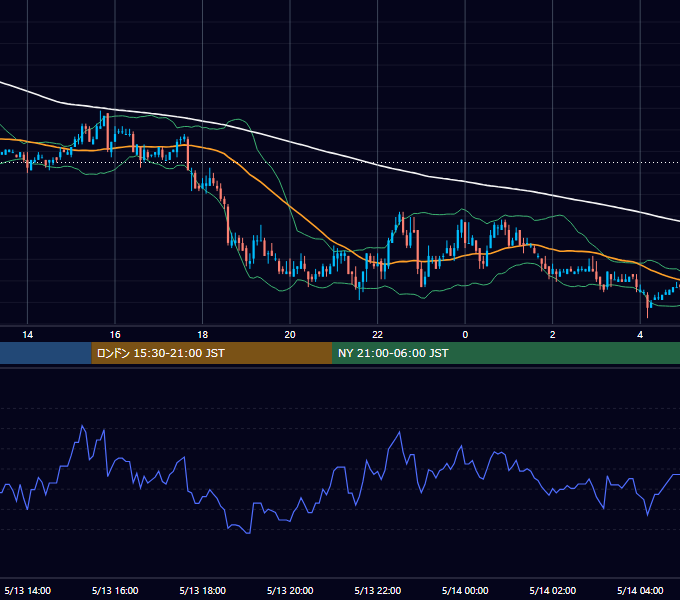Viewport: 680px width, 600px height.
Task: Click the 5/13 20:00 label on indicator axis
Action: click(290, 590)
